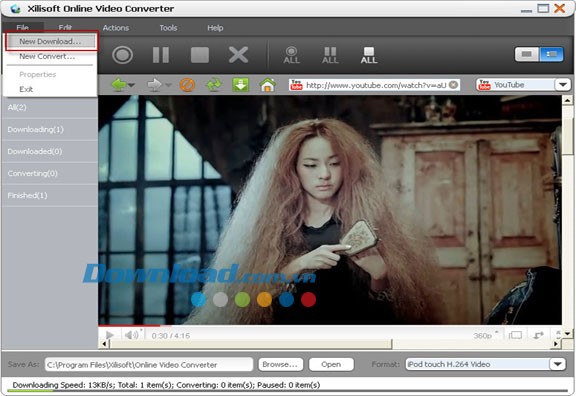Switch to the left single-pane view toggle

click(526, 54)
